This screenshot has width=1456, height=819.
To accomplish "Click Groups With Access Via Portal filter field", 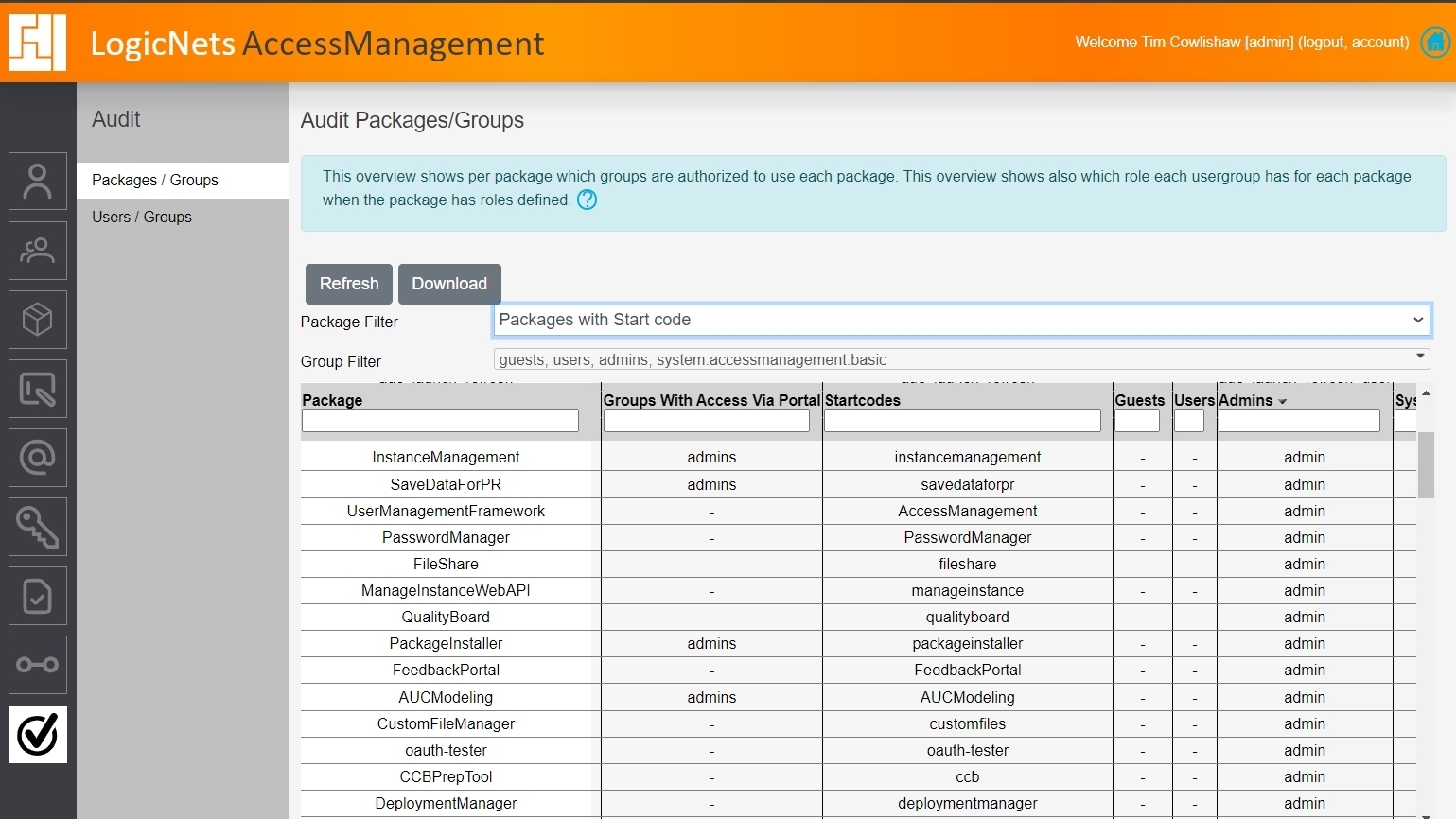I will [x=707, y=421].
